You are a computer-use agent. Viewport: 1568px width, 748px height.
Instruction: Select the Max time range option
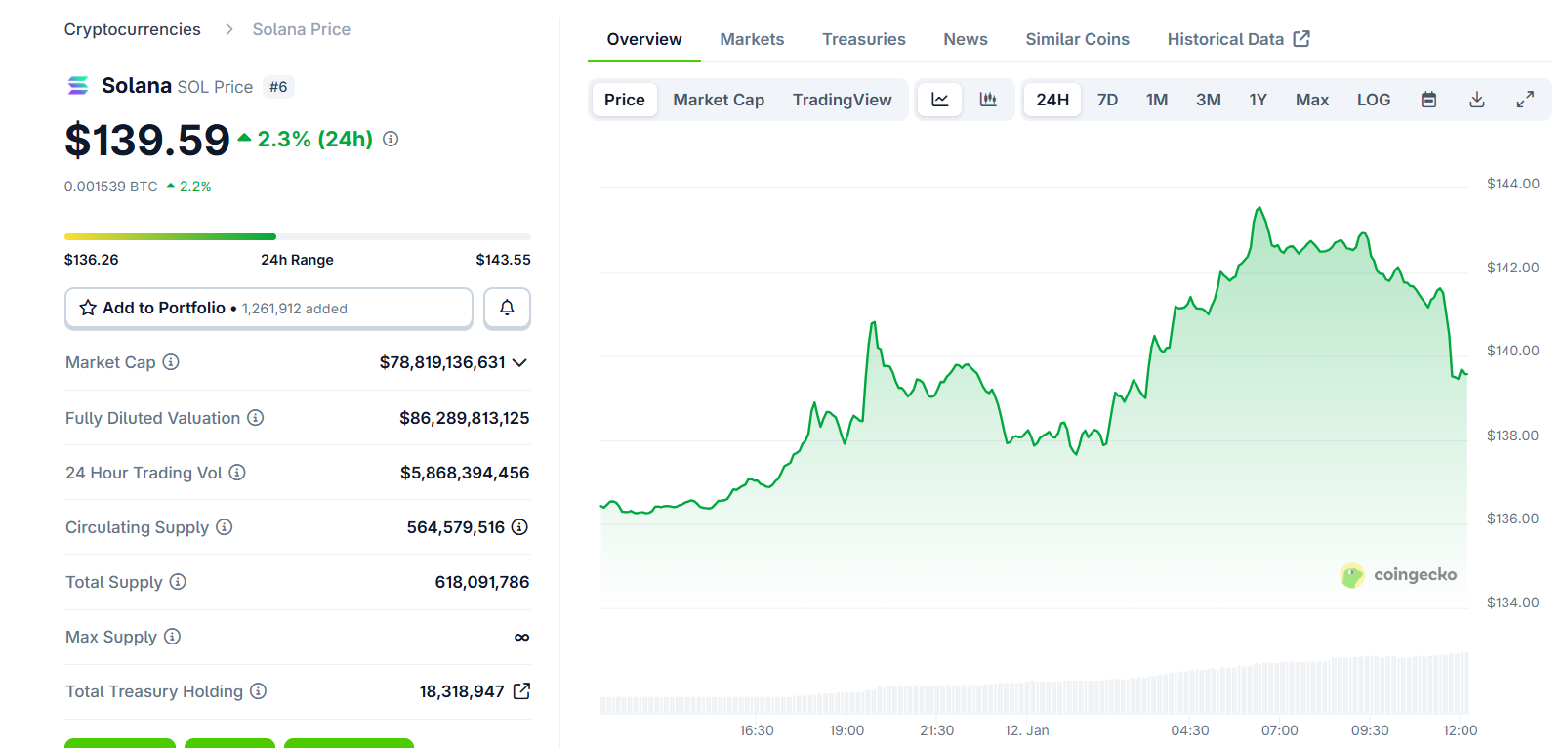[1311, 100]
